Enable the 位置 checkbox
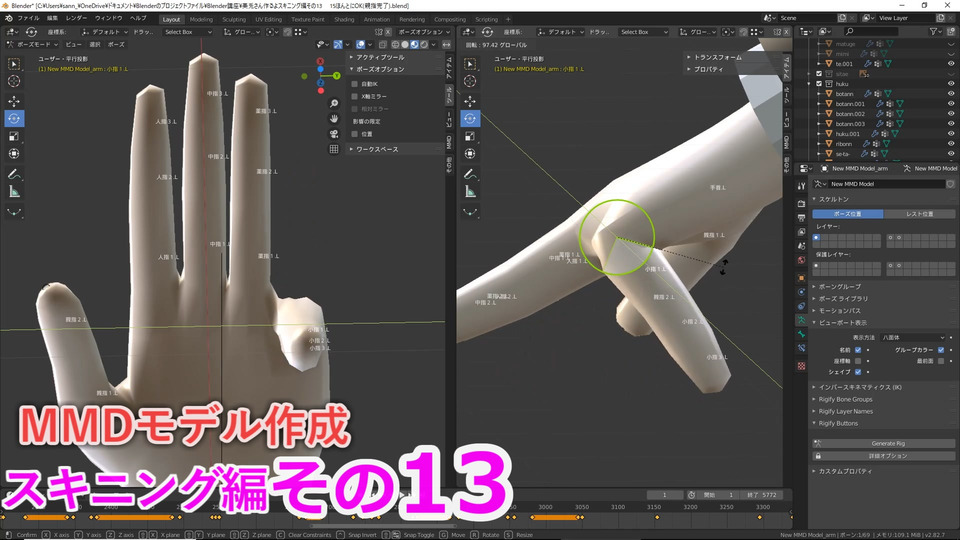 pos(354,134)
